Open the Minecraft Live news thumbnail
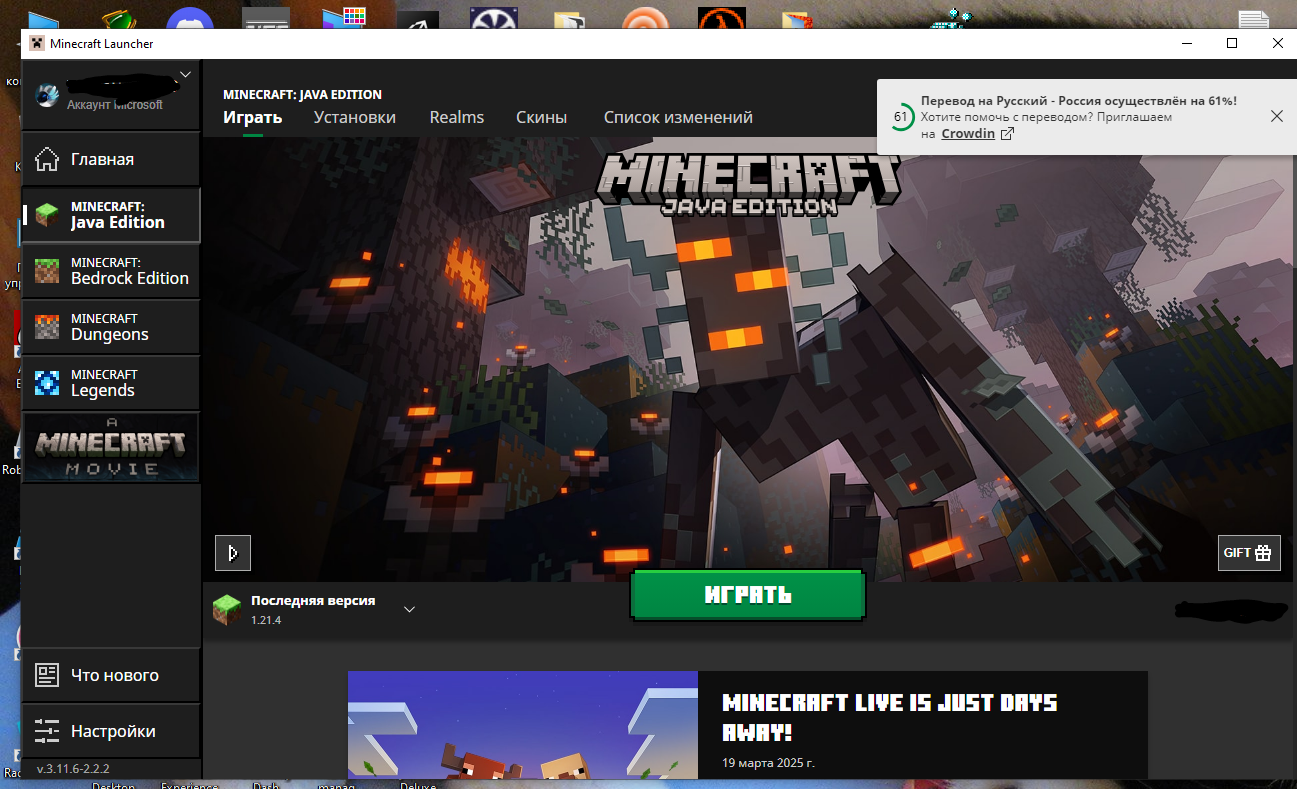This screenshot has height=789, width=1297. [x=522, y=725]
